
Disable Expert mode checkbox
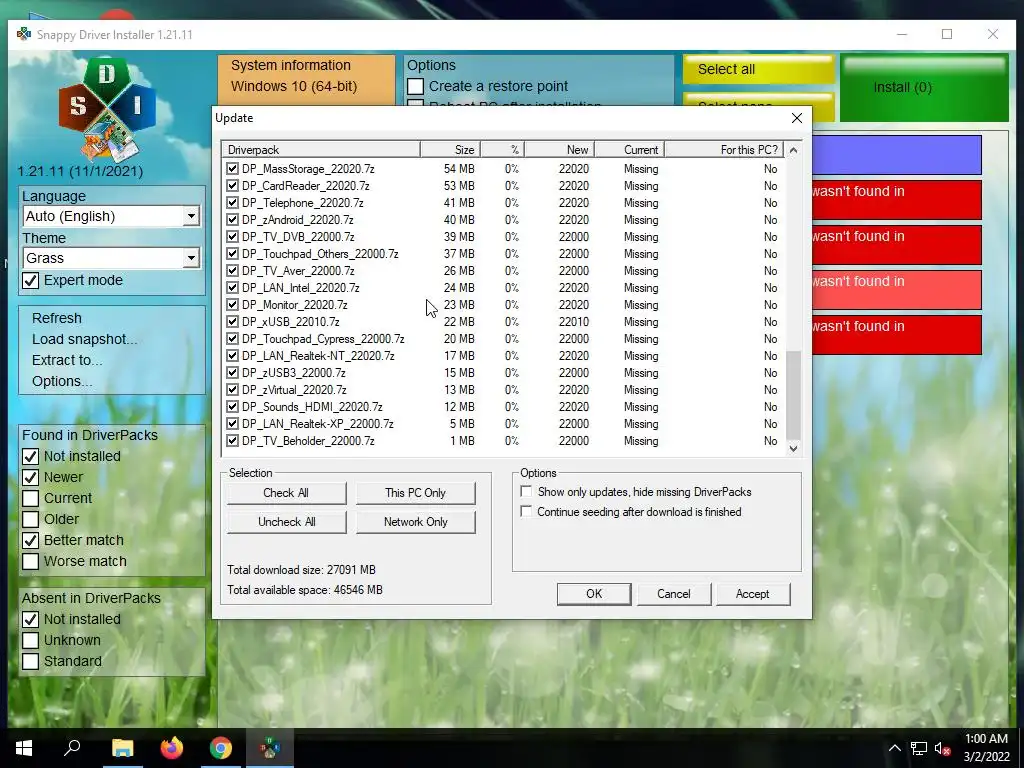31,281
